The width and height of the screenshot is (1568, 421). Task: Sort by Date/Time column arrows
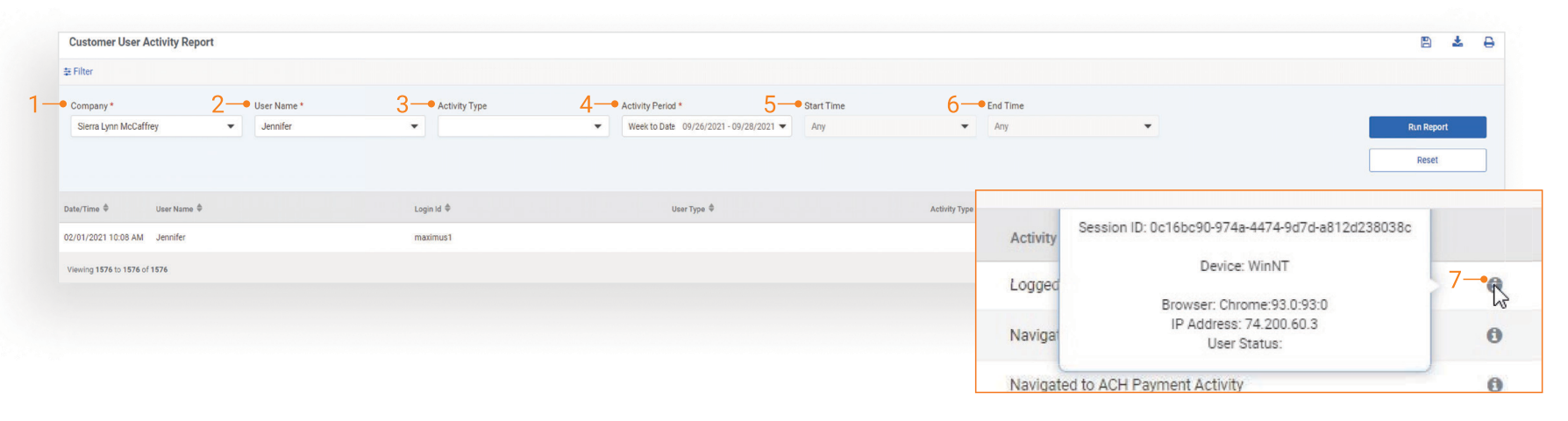[x=106, y=209]
